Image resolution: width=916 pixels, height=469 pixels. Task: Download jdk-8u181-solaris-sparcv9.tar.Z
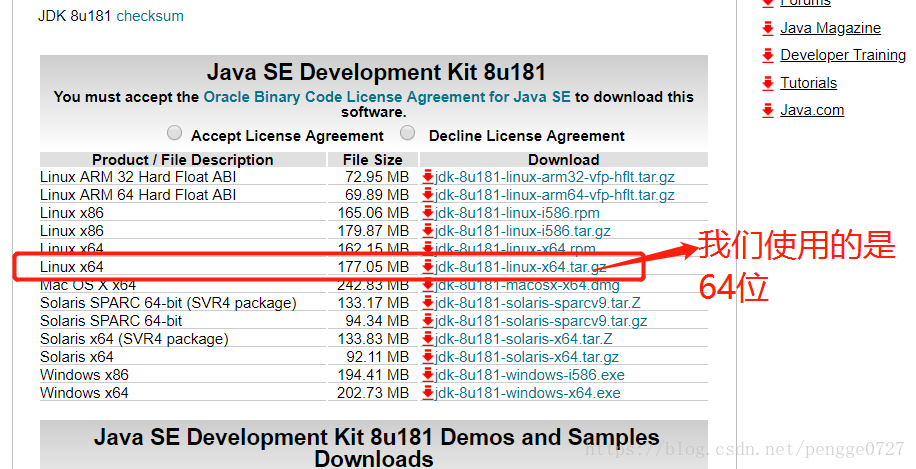(x=537, y=303)
